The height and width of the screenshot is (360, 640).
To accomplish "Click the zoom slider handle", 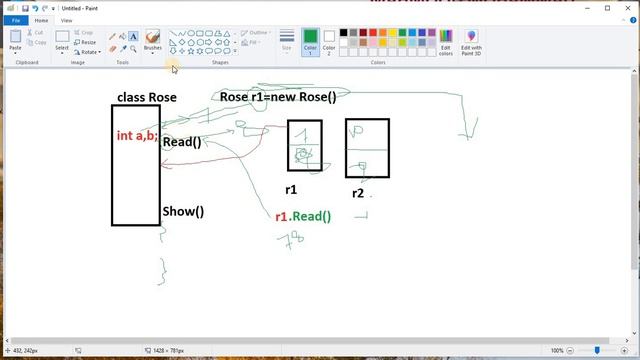I will click(597, 350).
